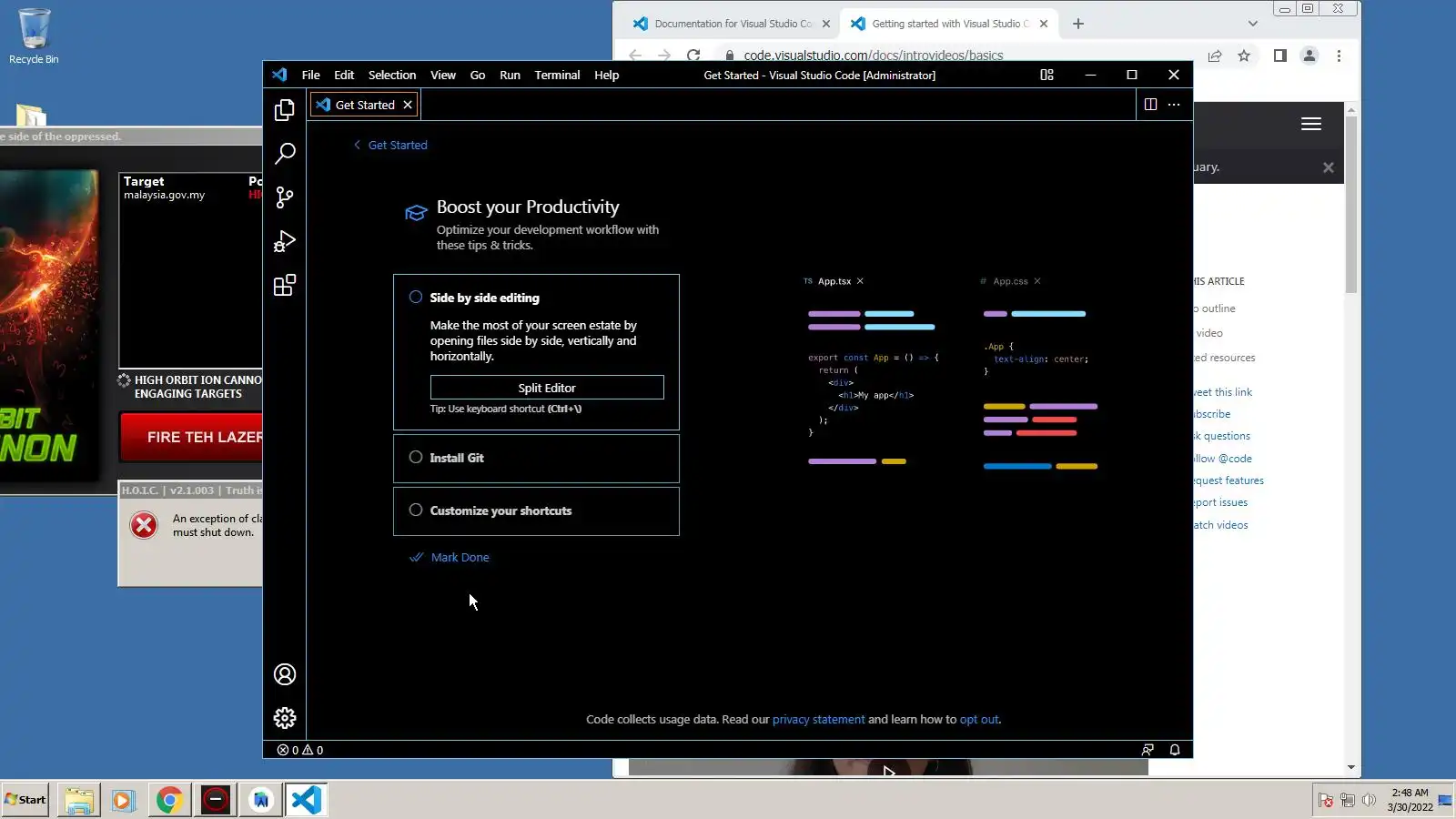
Task: Open the View menu
Action: pos(443,75)
